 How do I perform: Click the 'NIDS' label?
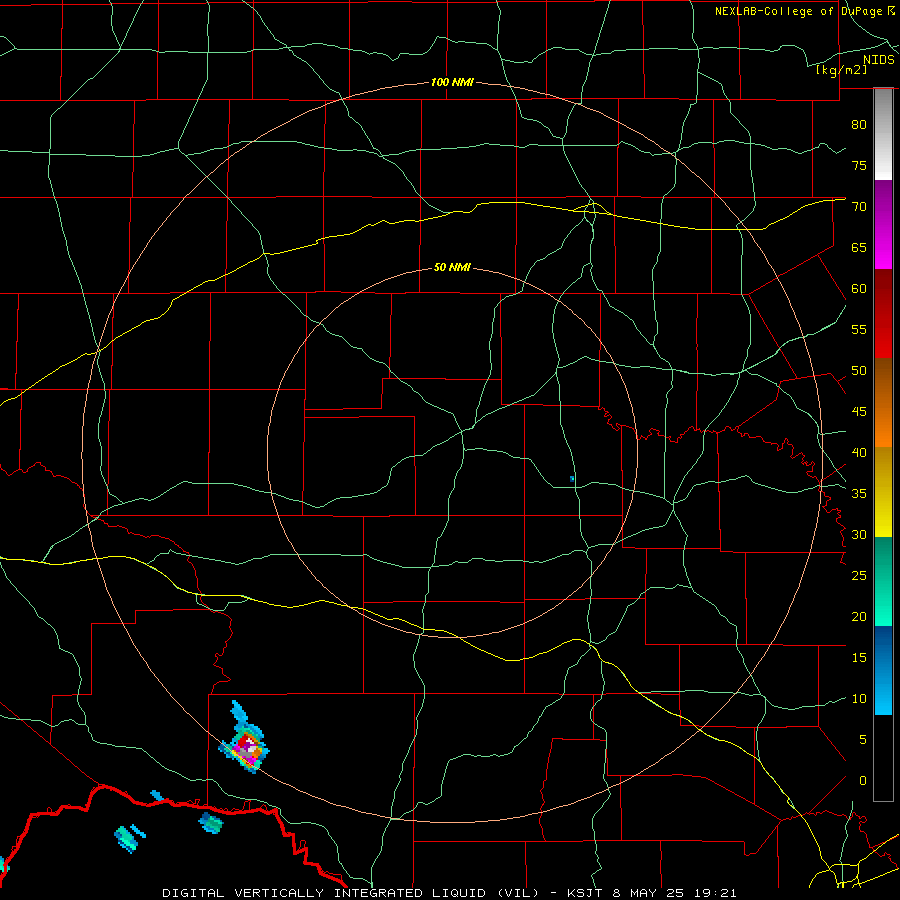[879, 60]
